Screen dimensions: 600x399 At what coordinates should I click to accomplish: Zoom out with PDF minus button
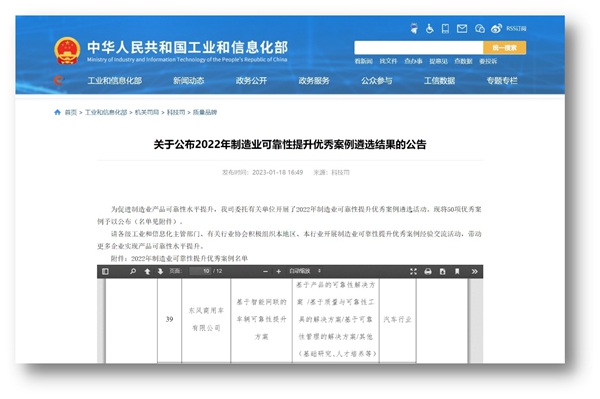[266, 271]
